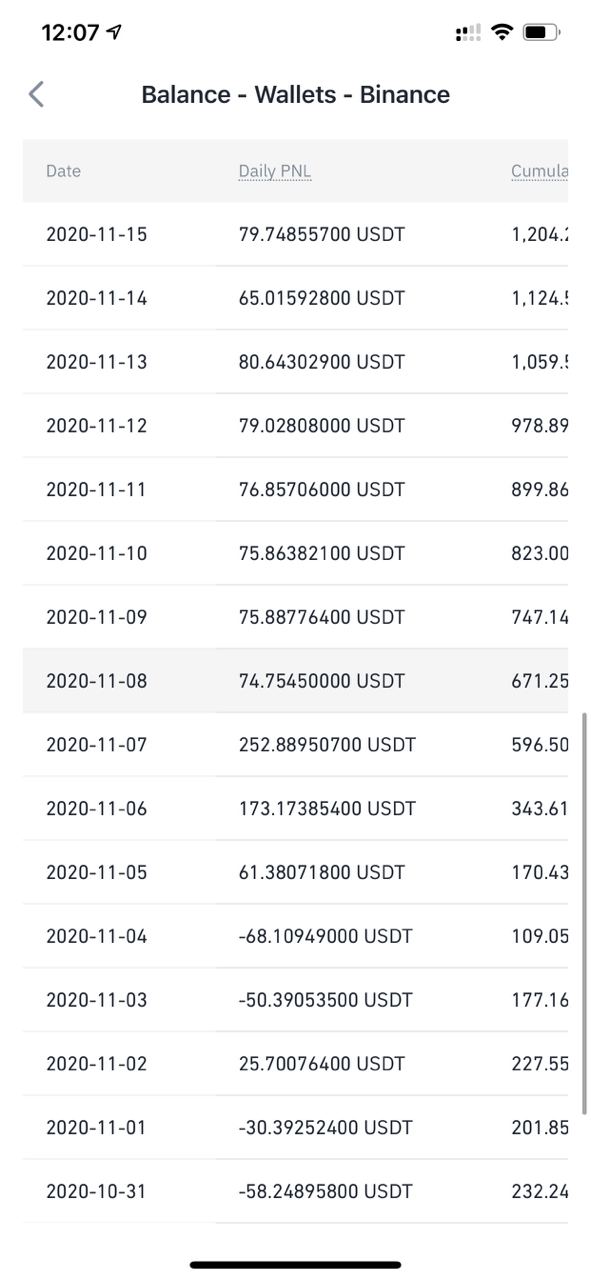This screenshot has width=591, height=1280.
Task: Select the highlighted 2020-11-08 row
Action: (295, 681)
